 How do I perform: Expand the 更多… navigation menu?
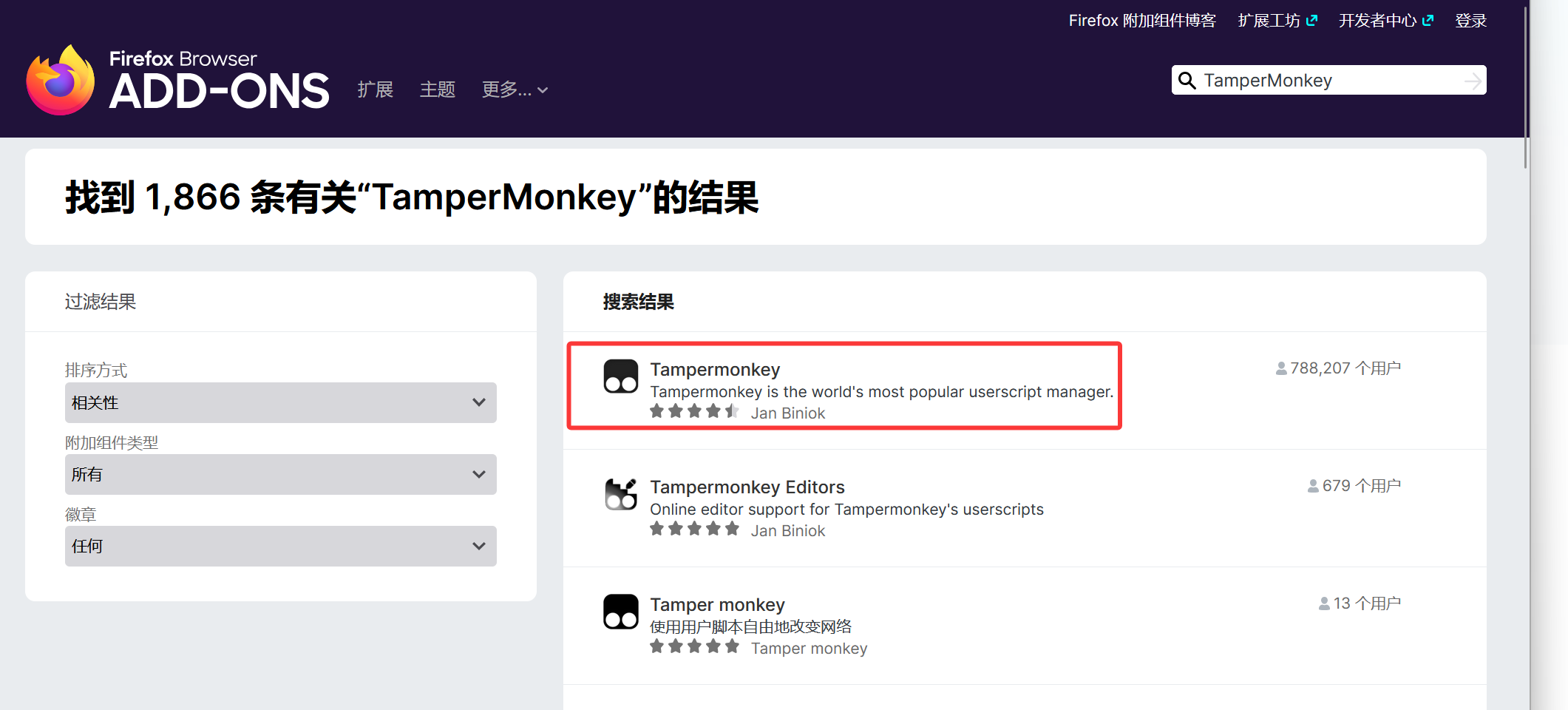point(515,89)
